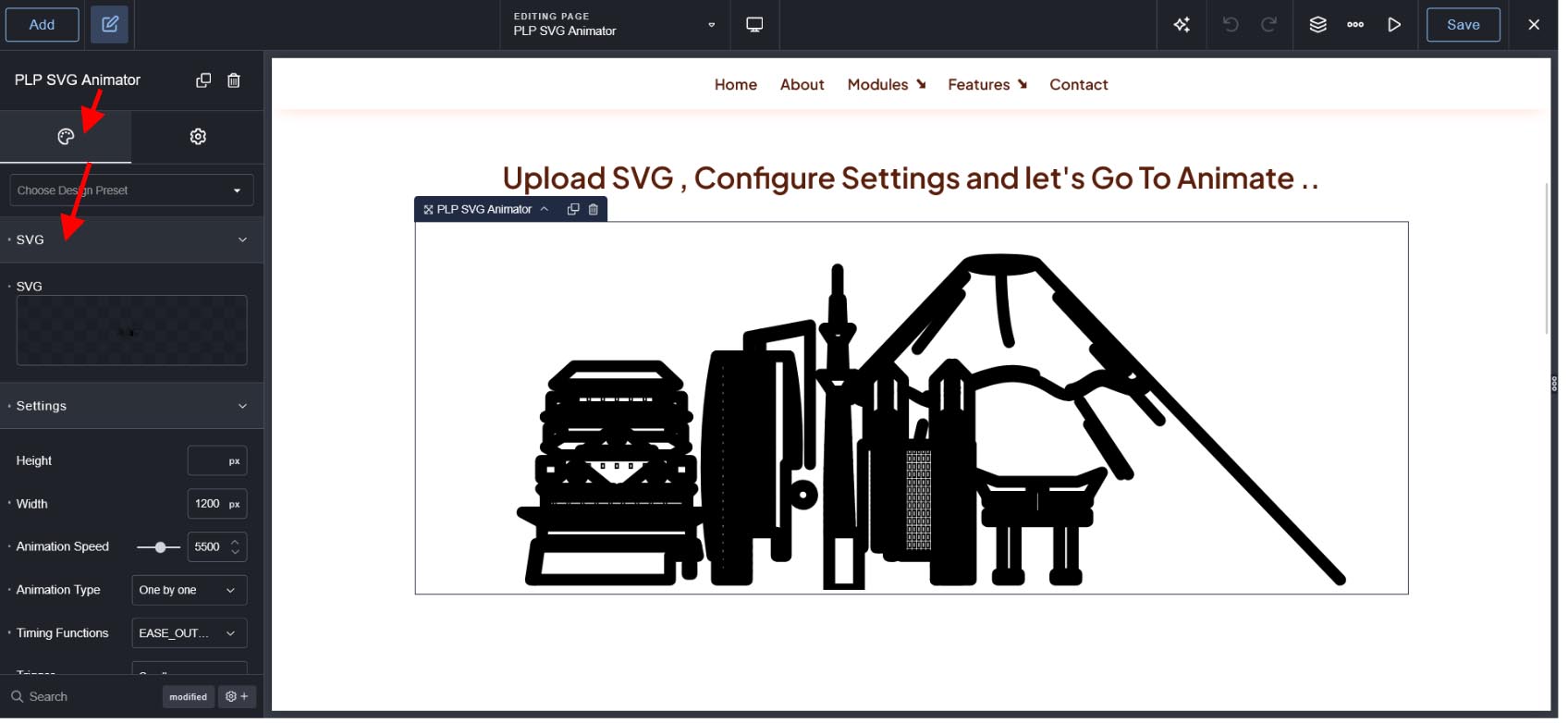Click the Animation Speed label
The width and height of the screenshot is (1568, 723).
tap(63, 547)
